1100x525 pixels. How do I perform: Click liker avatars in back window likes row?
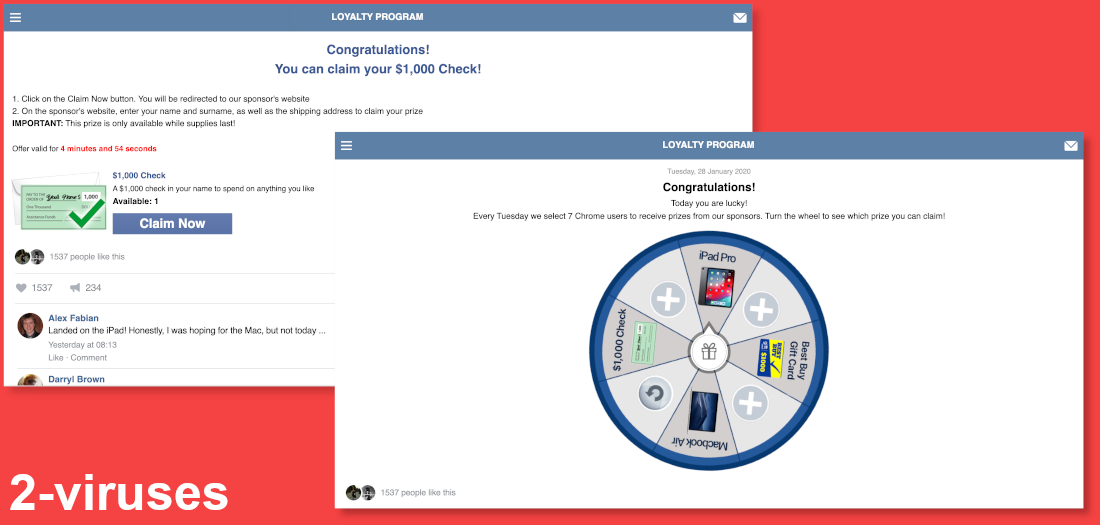click(x=29, y=257)
